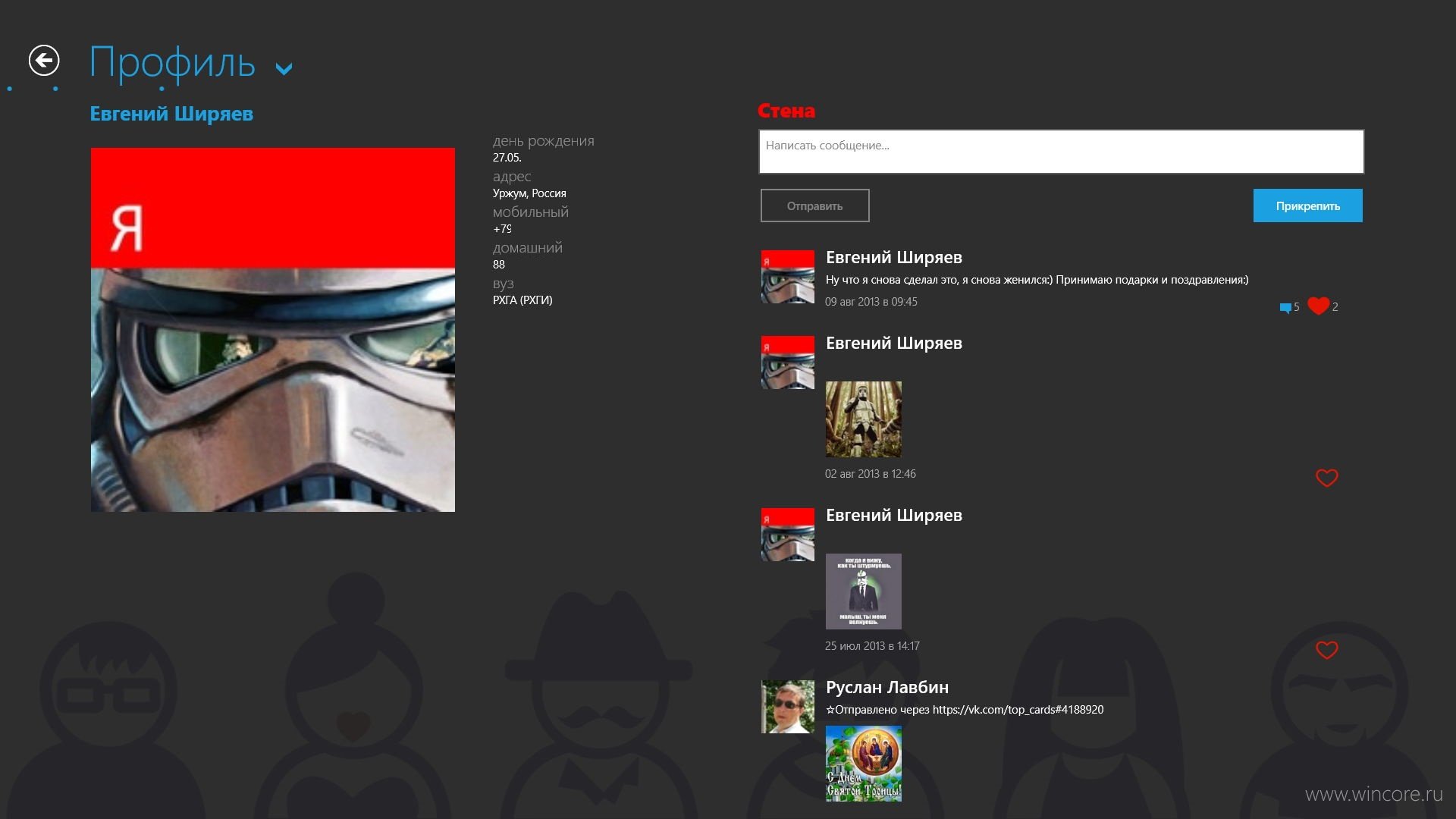Click the timestamp 02 авг 2013 в 12:46
Image resolution: width=1456 pixels, height=819 pixels.
pyautogui.click(x=871, y=474)
